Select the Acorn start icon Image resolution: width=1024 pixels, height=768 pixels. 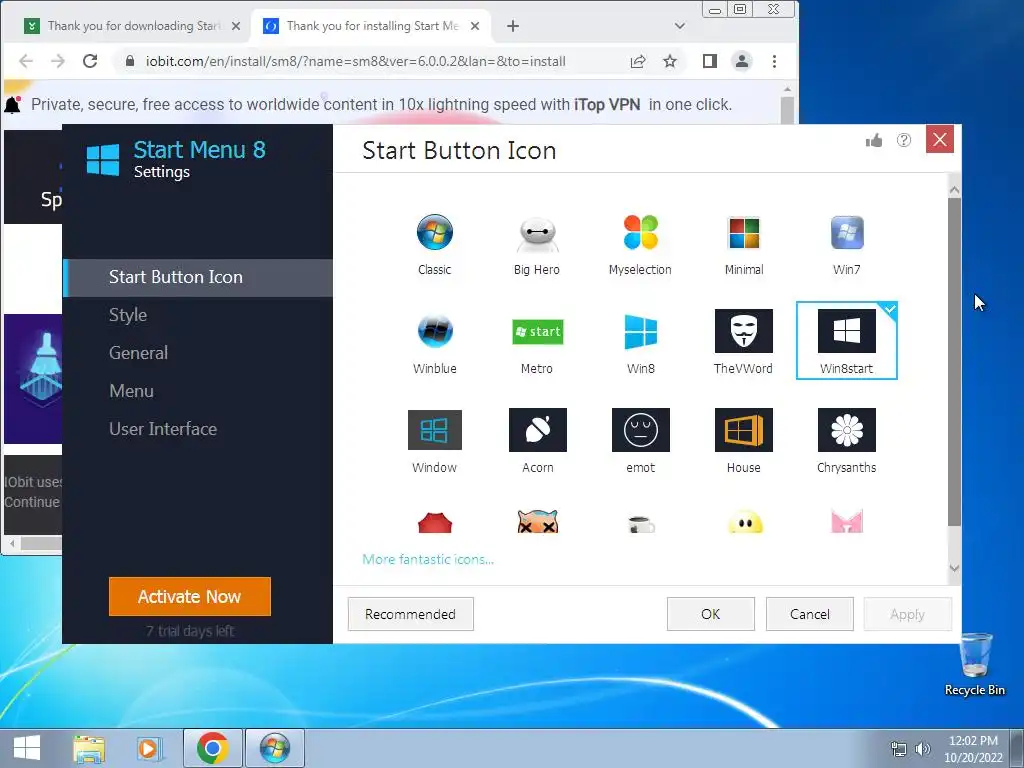[537, 440]
